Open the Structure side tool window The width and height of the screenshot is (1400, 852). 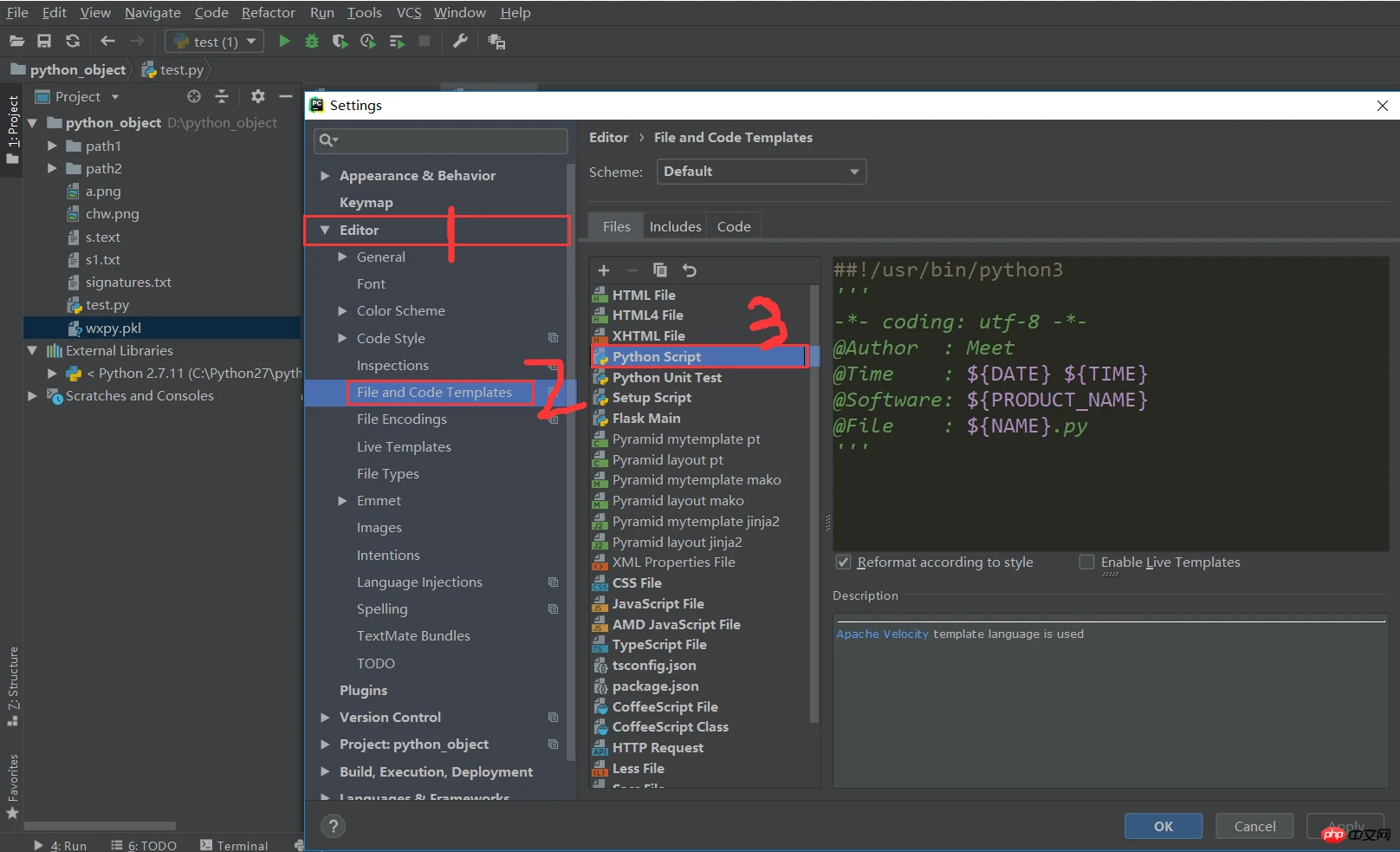click(12, 685)
